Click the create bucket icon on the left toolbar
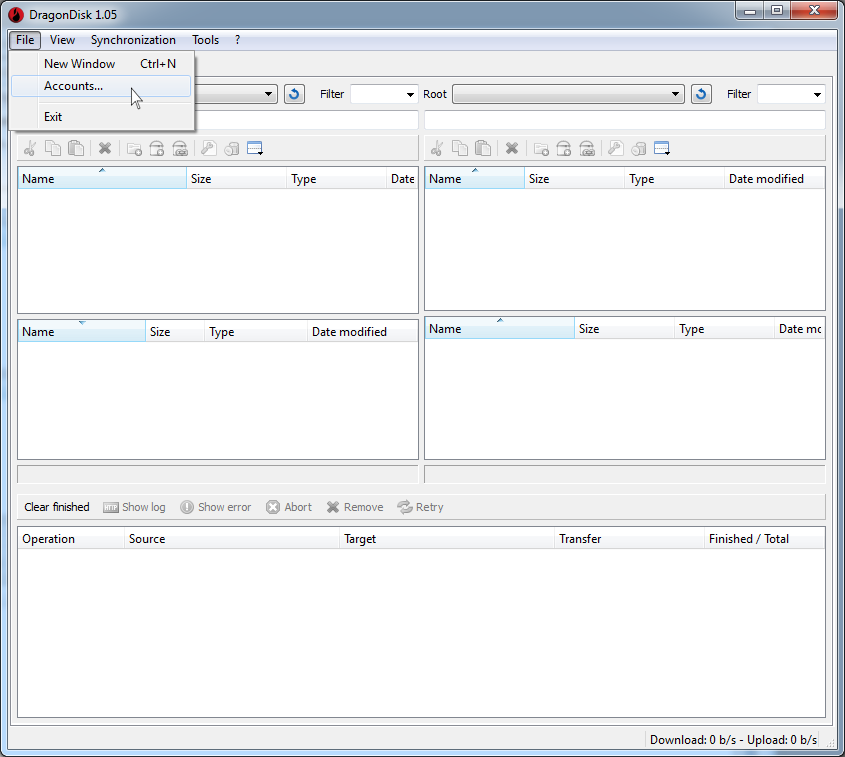The width and height of the screenshot is (845, 757). [x=157, y=148]
